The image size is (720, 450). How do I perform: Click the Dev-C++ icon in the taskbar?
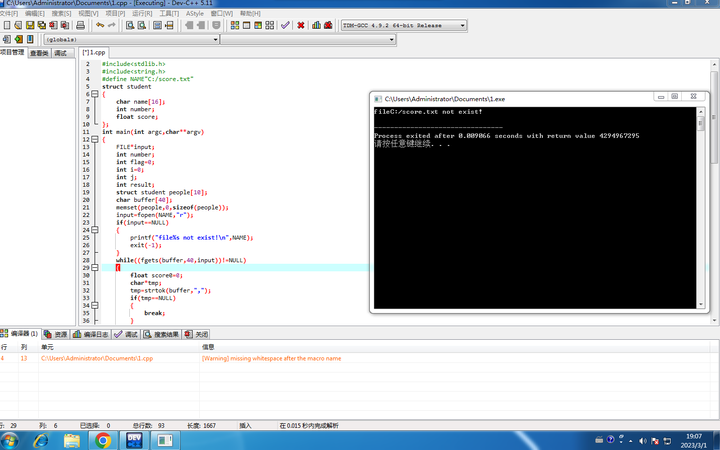(x=134, y=440)
